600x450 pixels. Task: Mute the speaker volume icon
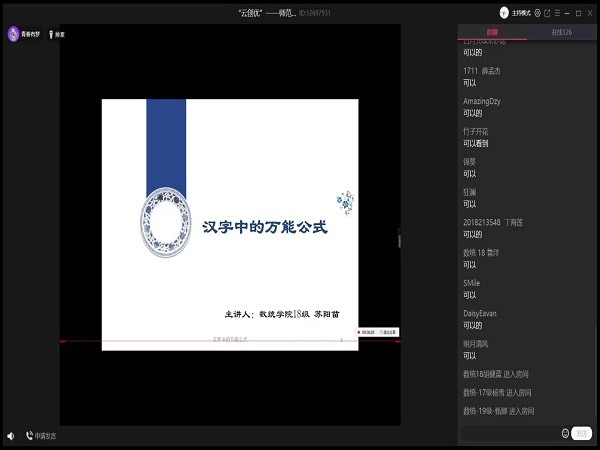click(11, 436)
